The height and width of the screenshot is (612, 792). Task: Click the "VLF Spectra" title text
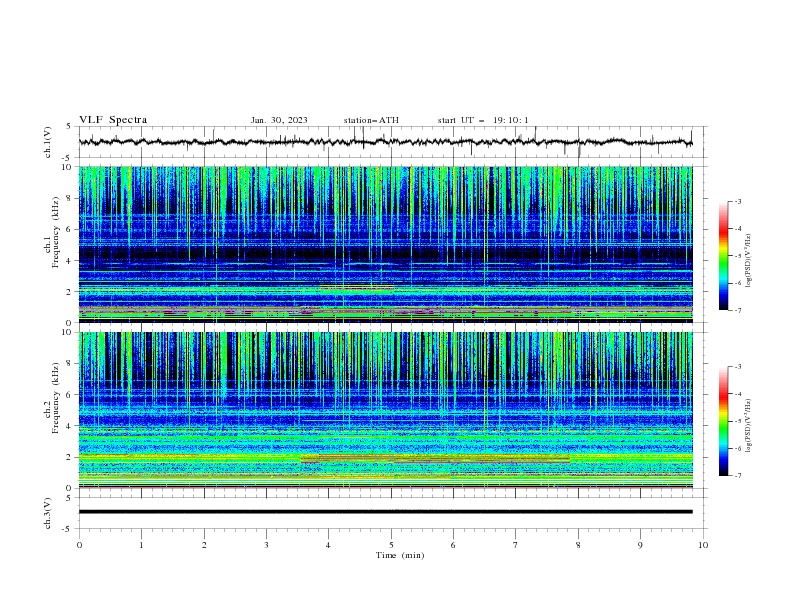coord(113,120)
